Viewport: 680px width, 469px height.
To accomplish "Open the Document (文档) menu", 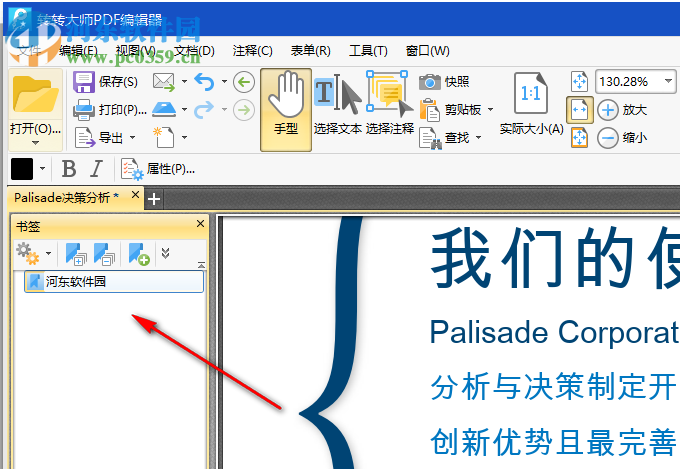I will [194, 51].
